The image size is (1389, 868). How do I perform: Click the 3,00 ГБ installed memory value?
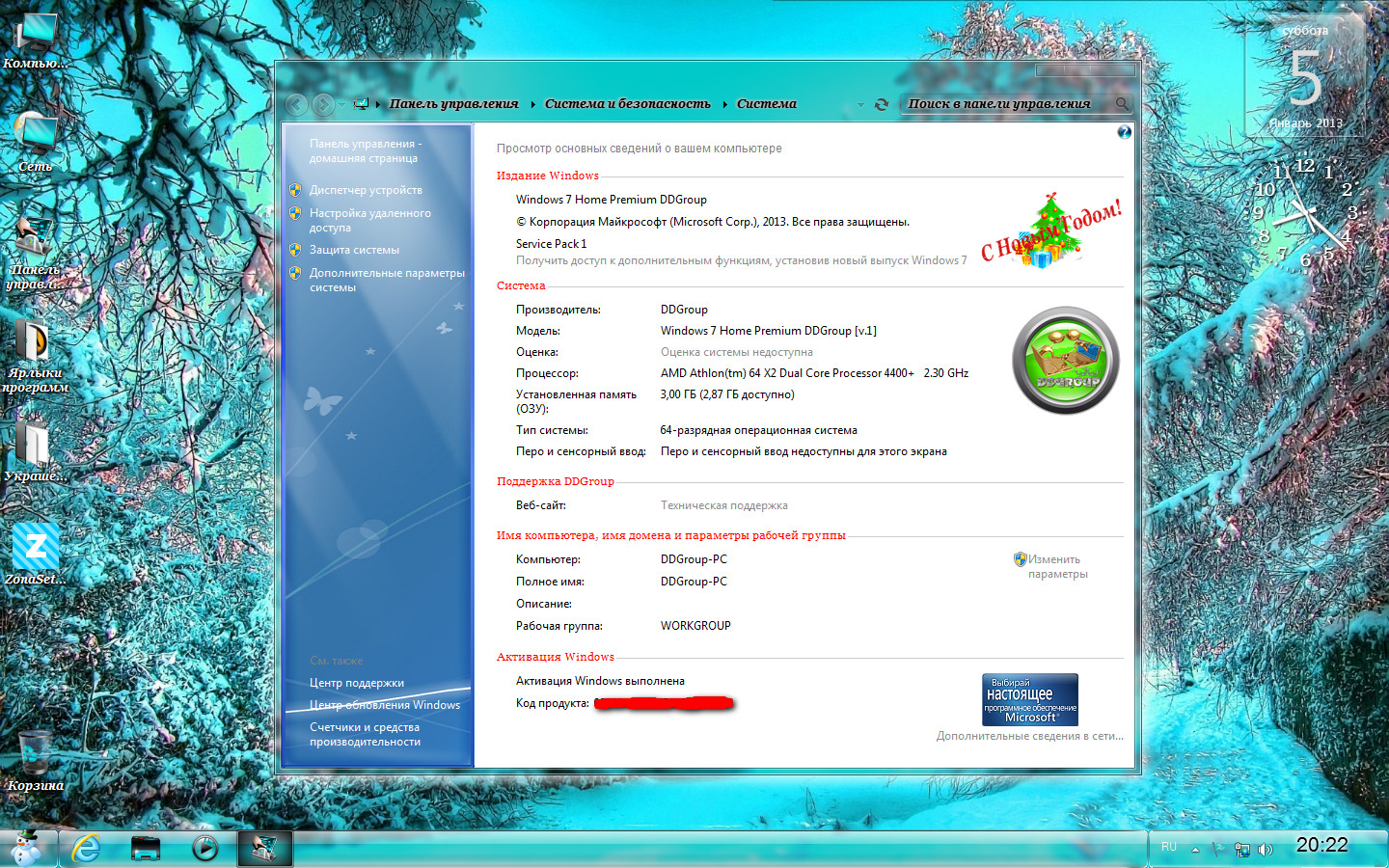coord(727,394)
